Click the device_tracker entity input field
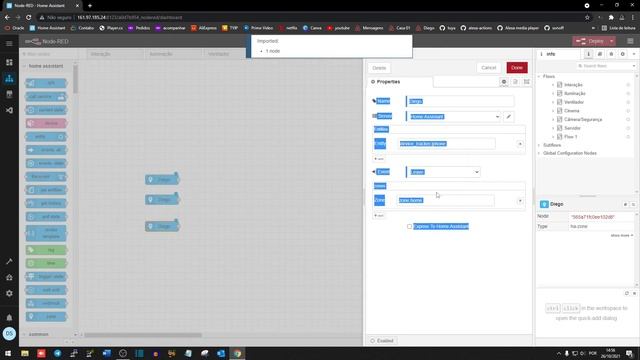Image resolution: width=640 pixels, height=360 pixels. (447, 144)
